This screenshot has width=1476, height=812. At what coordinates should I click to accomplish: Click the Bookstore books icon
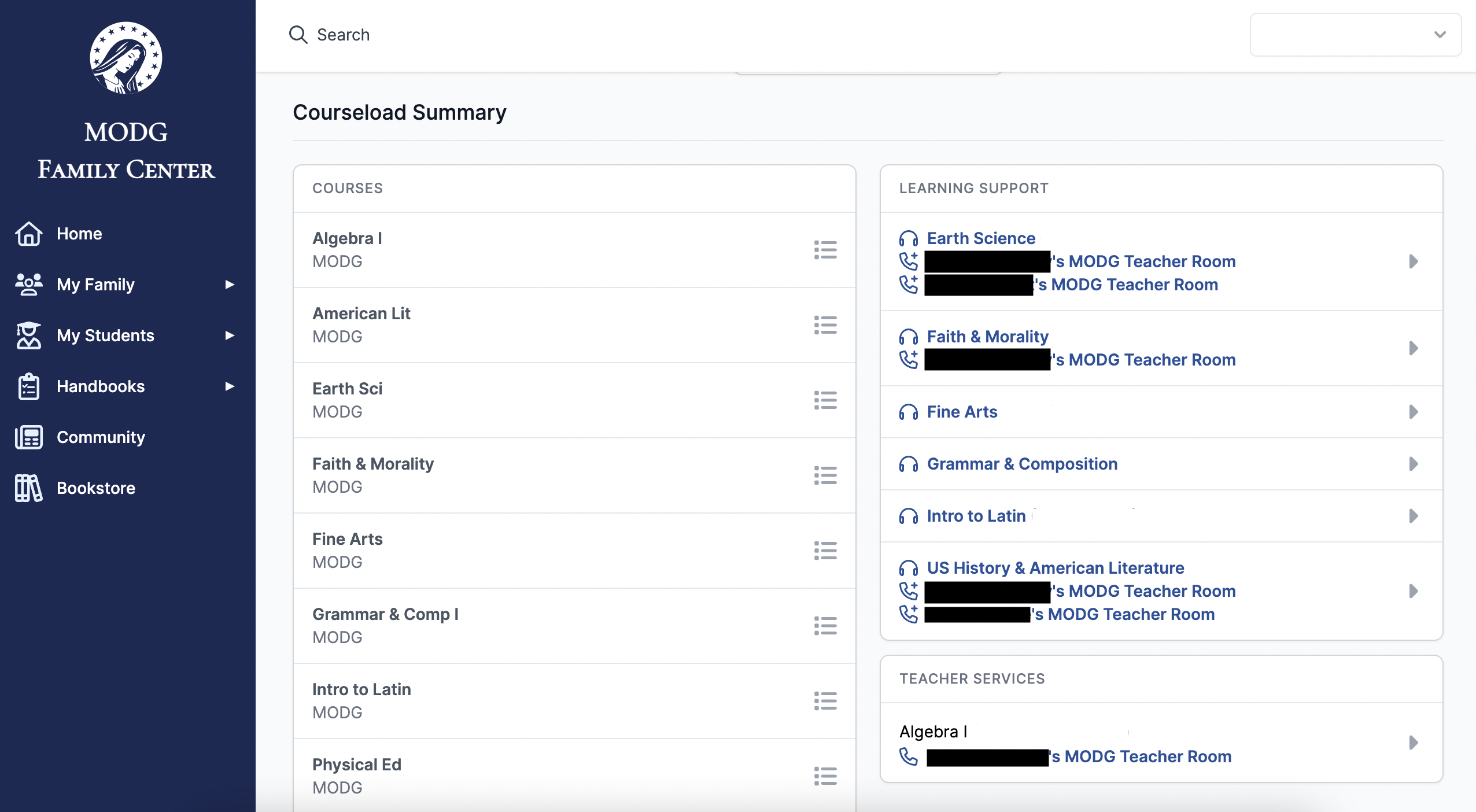[29, 488]
